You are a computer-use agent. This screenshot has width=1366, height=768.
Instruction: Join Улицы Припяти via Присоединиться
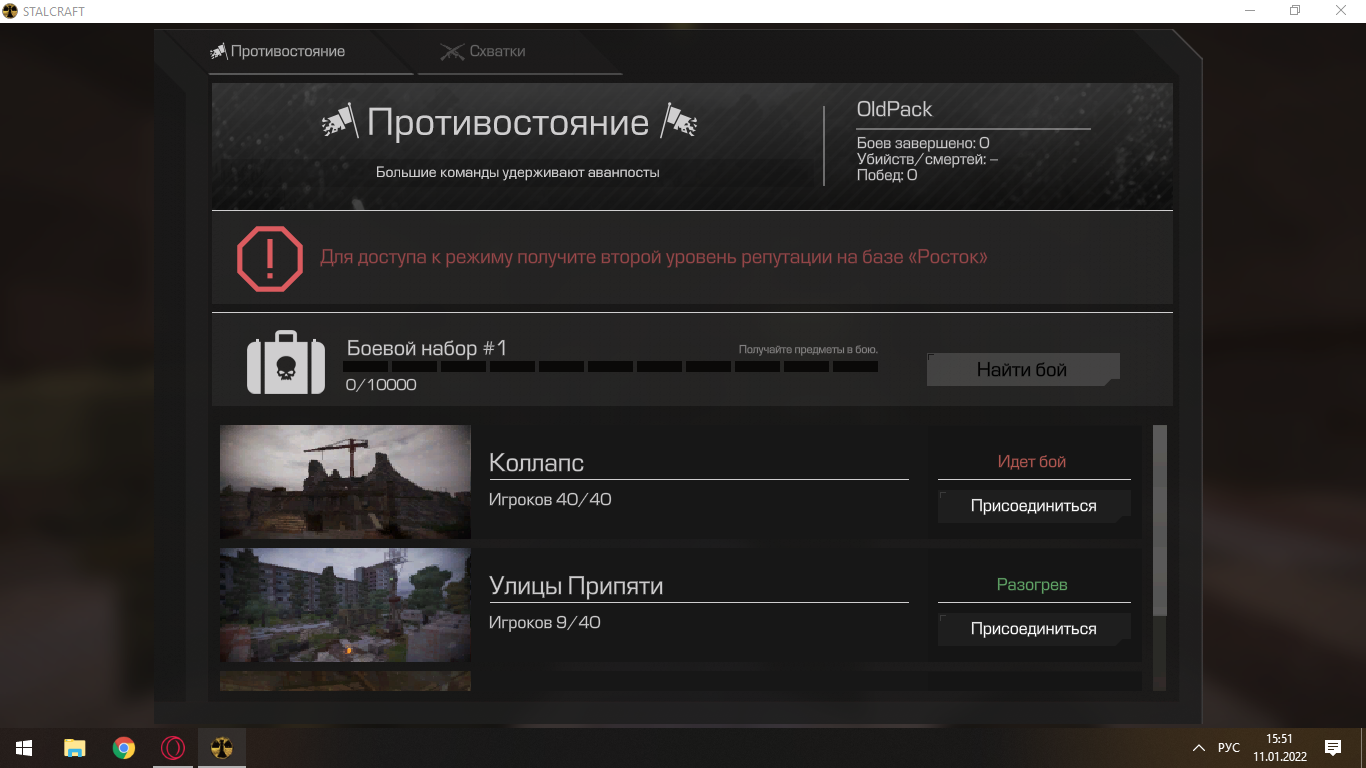(1034, 629)
